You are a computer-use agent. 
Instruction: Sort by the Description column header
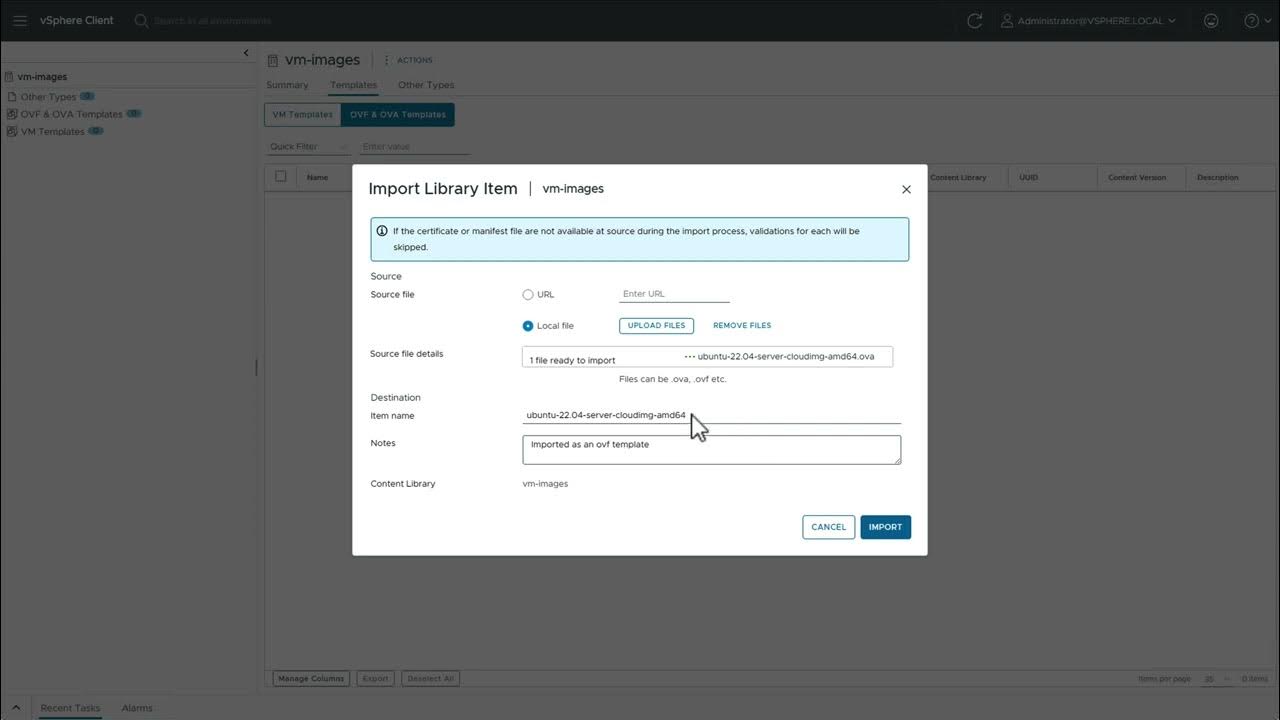1217,178
